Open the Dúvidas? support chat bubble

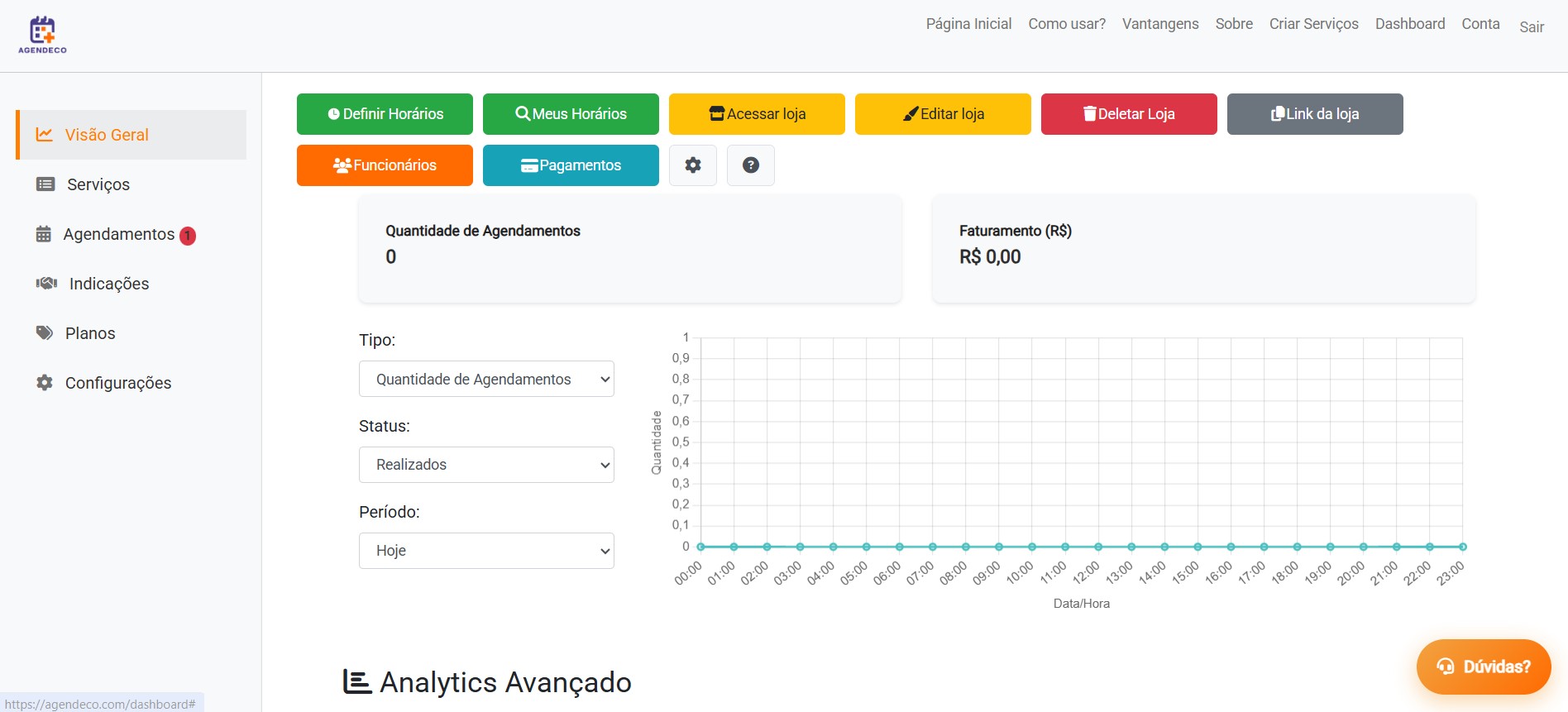(x=1484, y=667)
